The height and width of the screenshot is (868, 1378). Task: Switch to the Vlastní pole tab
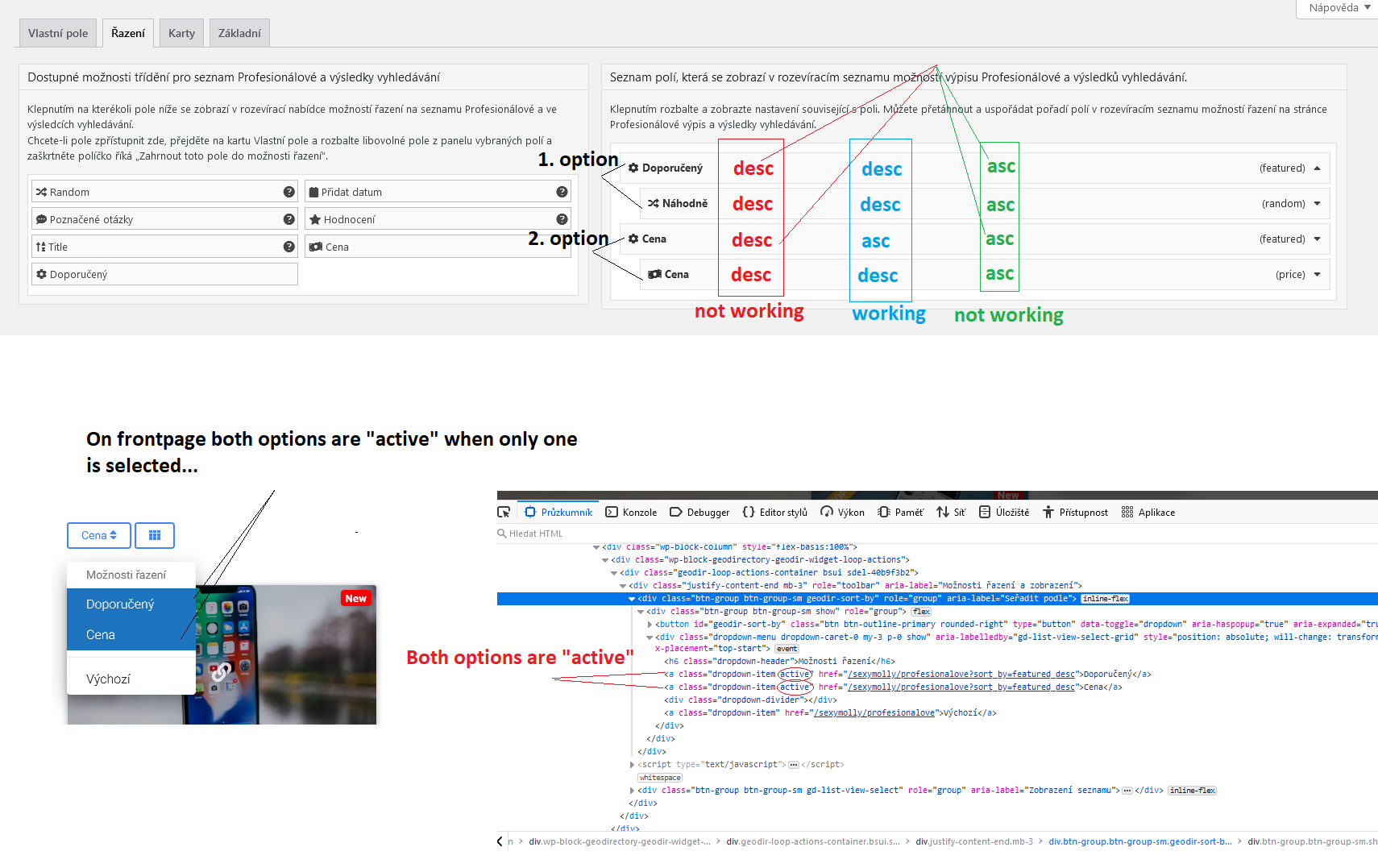tap(58, 33)
